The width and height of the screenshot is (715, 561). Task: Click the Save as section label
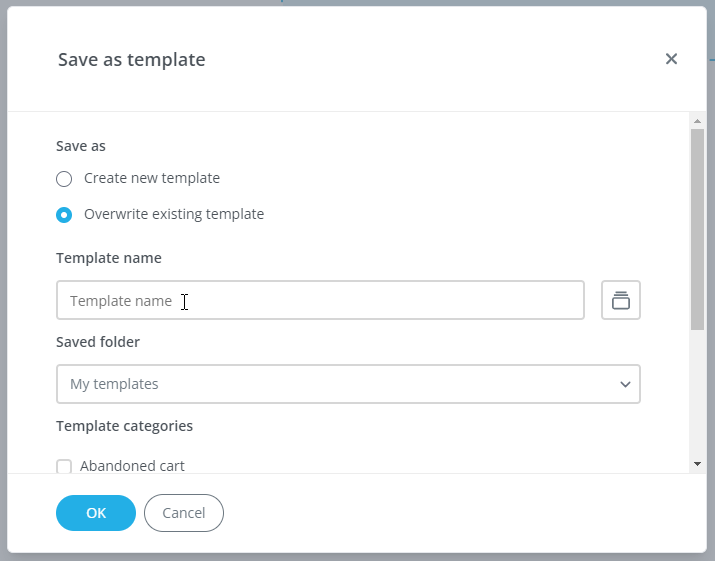tap(81, 146)
